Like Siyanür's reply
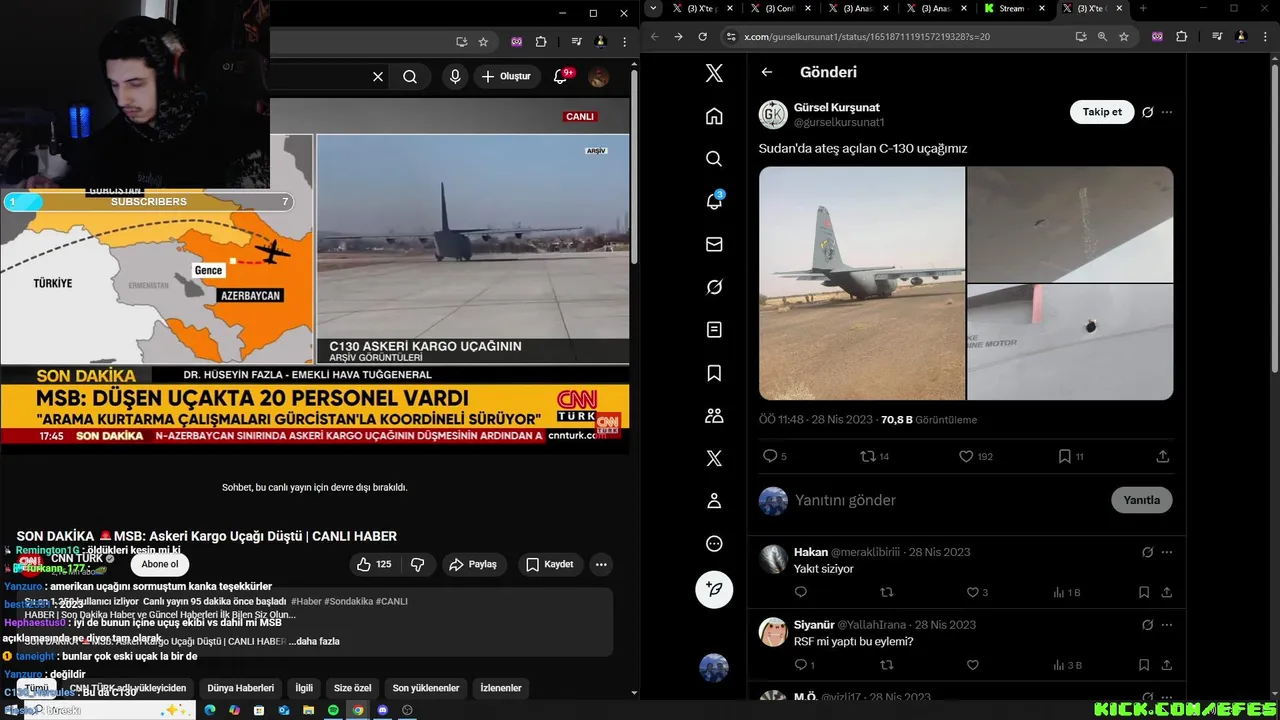Viewport: 1280px width, 720px height. 973,665
